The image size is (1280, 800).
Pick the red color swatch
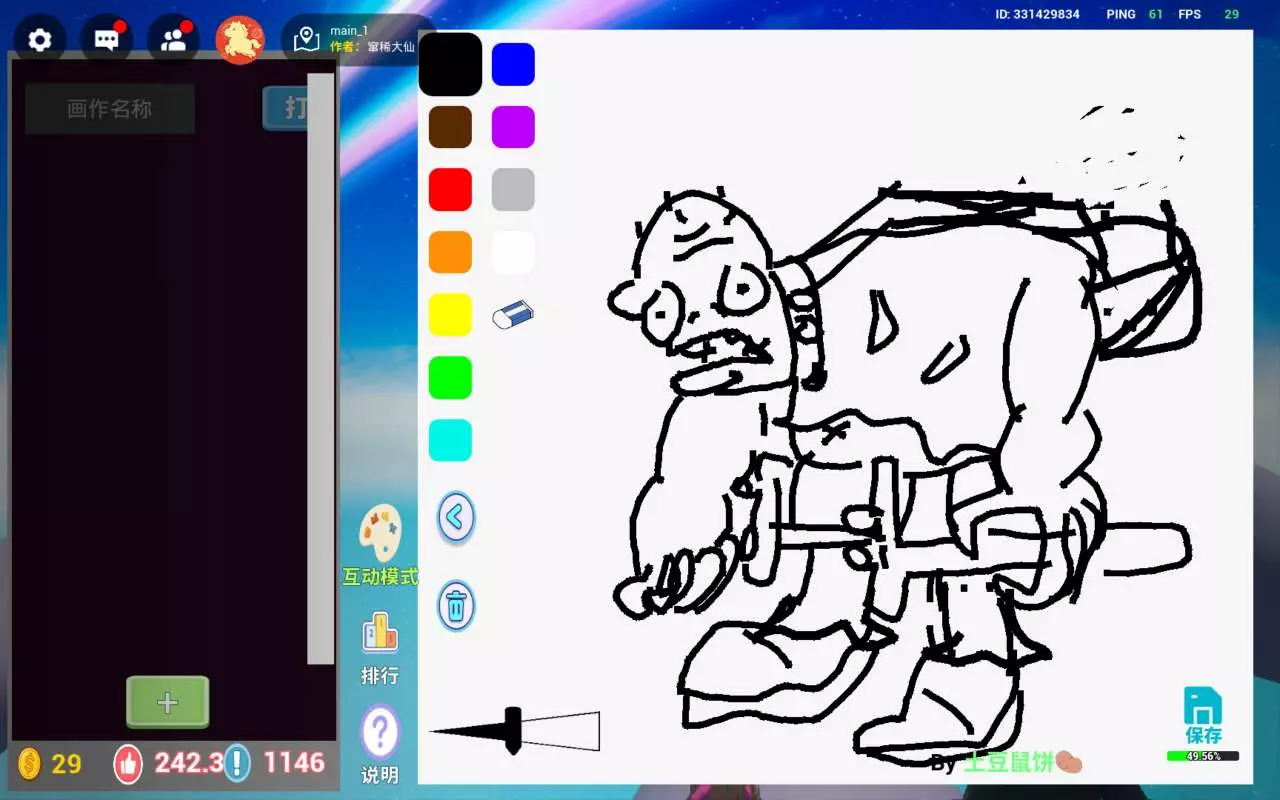tap(450, 190)
